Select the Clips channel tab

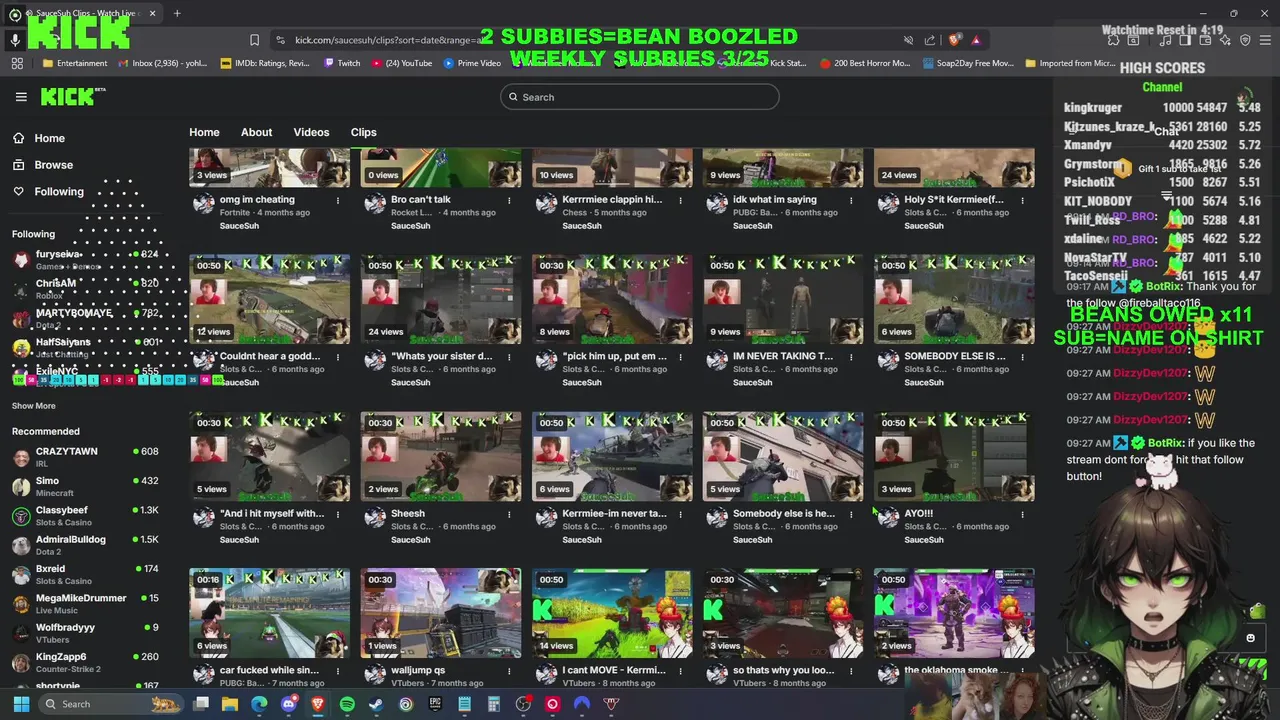(x=363, y=132)
